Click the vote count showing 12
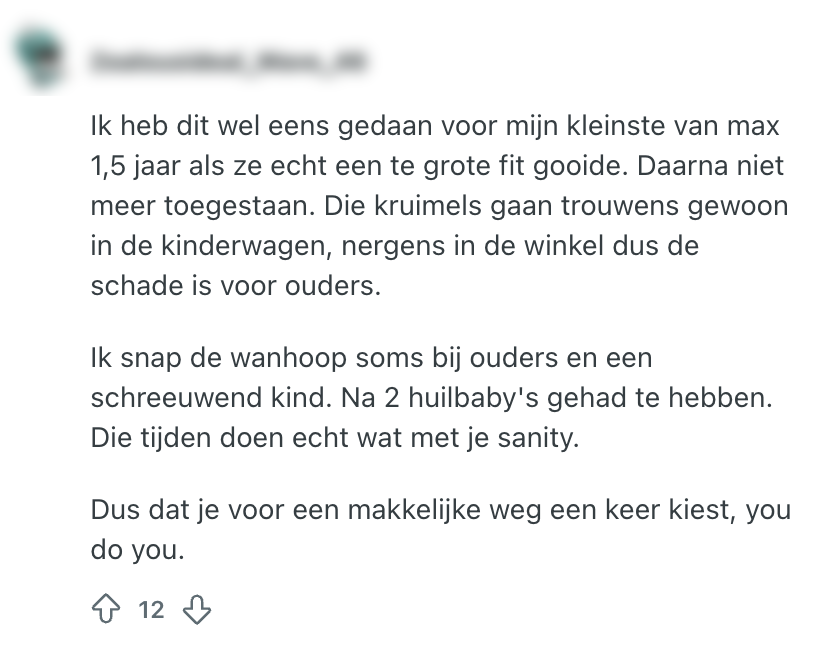Viewport: 828px width, 650px height. (x=151, y=609)
